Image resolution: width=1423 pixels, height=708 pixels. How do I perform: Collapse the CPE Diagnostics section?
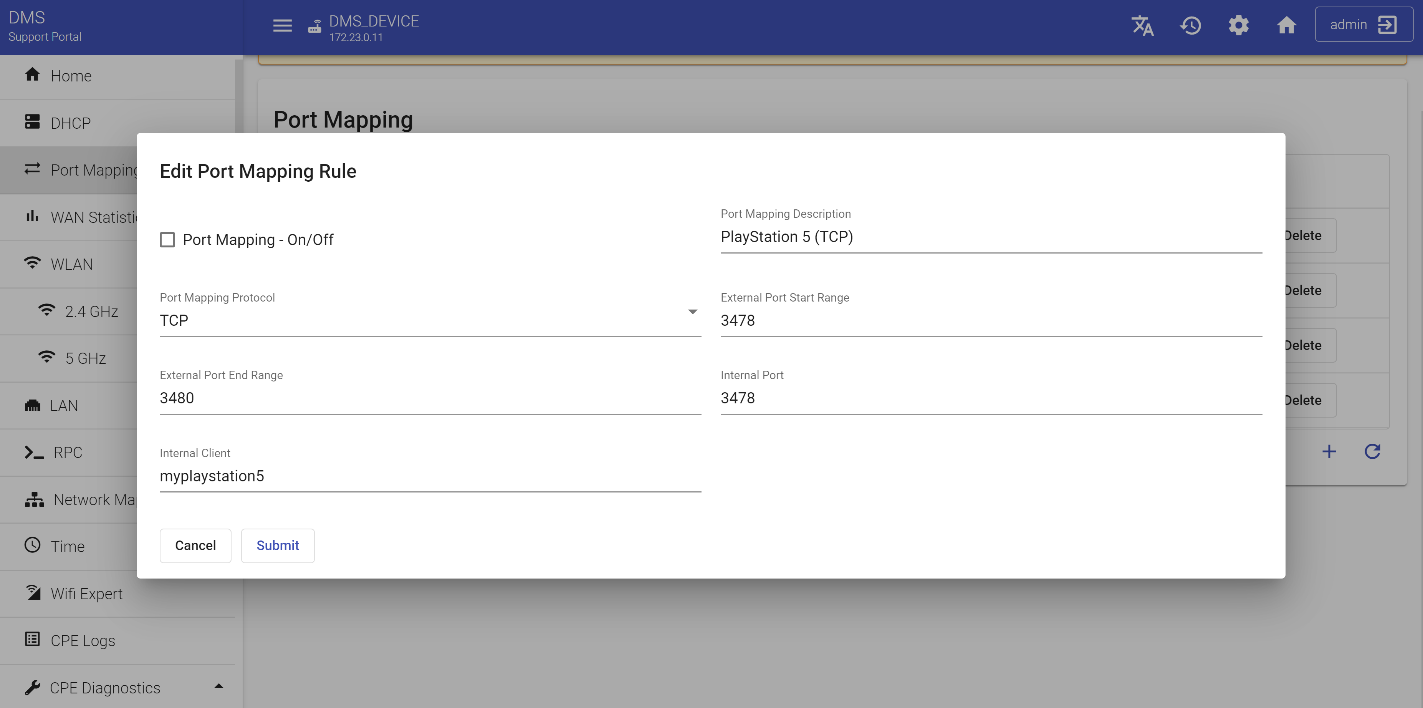click(219, 687)
